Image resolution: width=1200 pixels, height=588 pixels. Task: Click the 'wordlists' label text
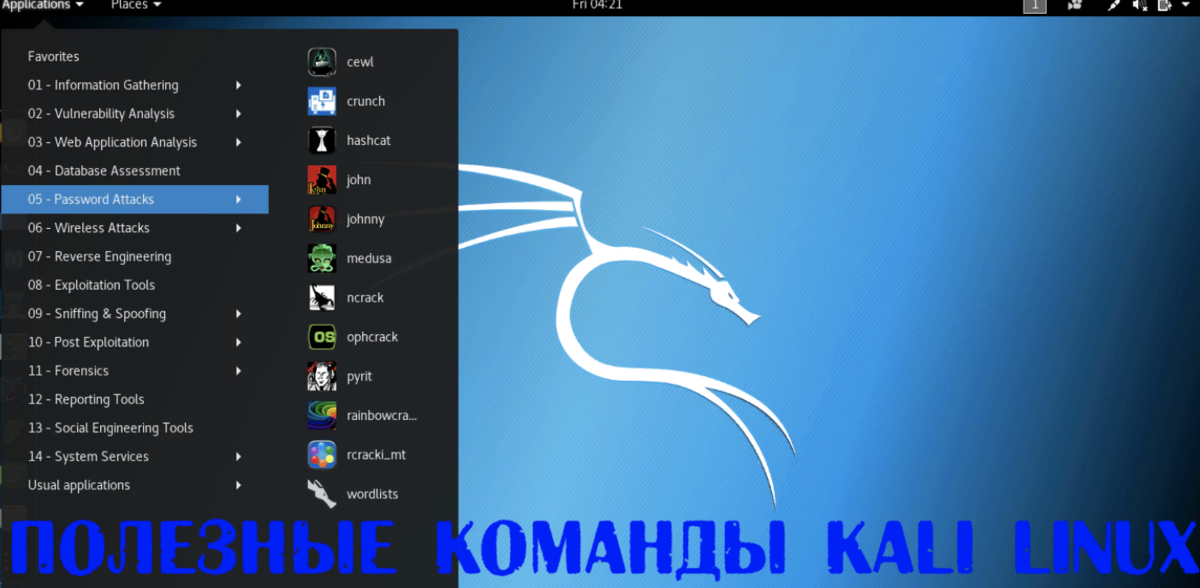[x=373, y=494]
